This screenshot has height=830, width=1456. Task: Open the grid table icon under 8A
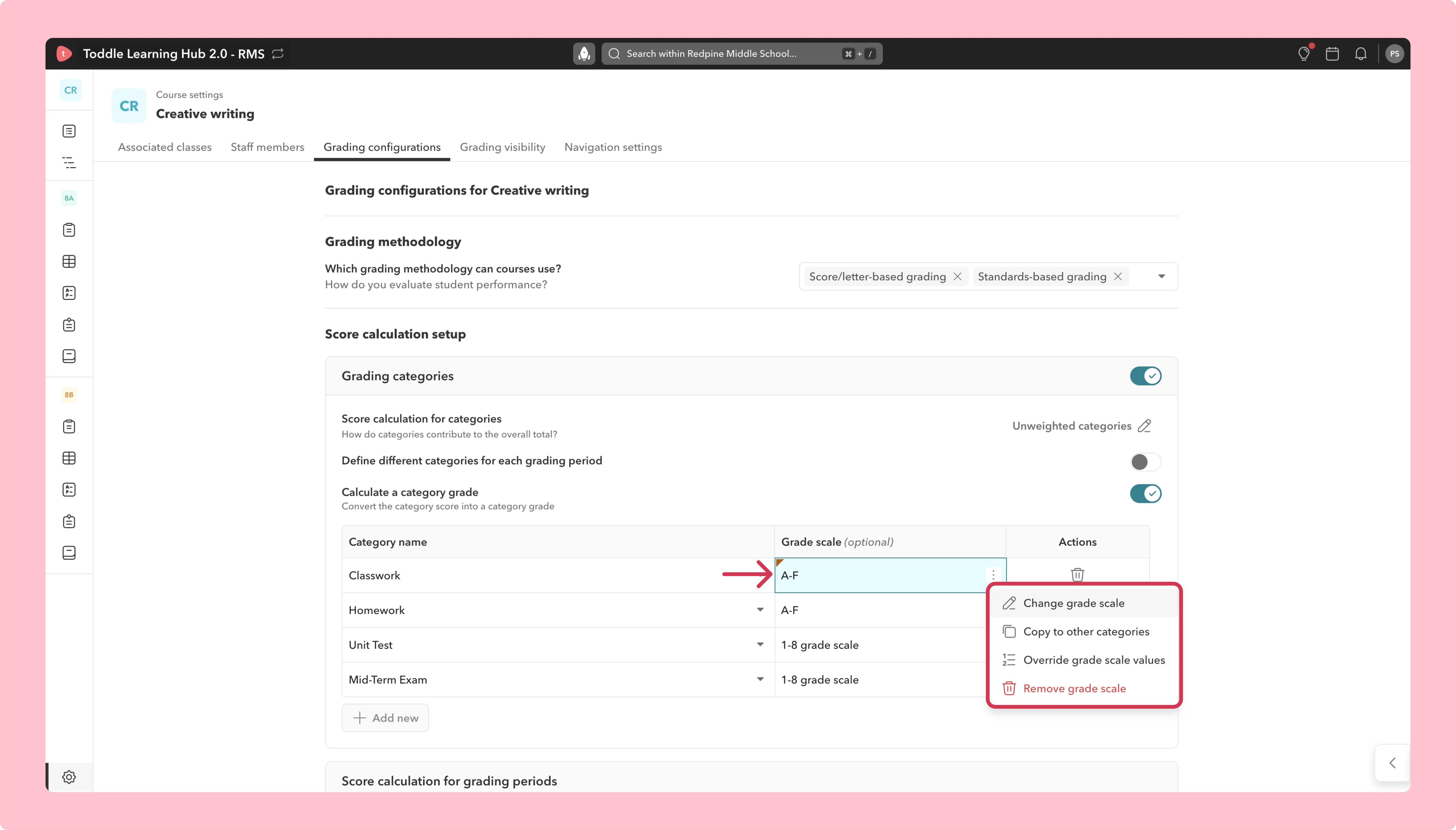[x=69, y=262]
